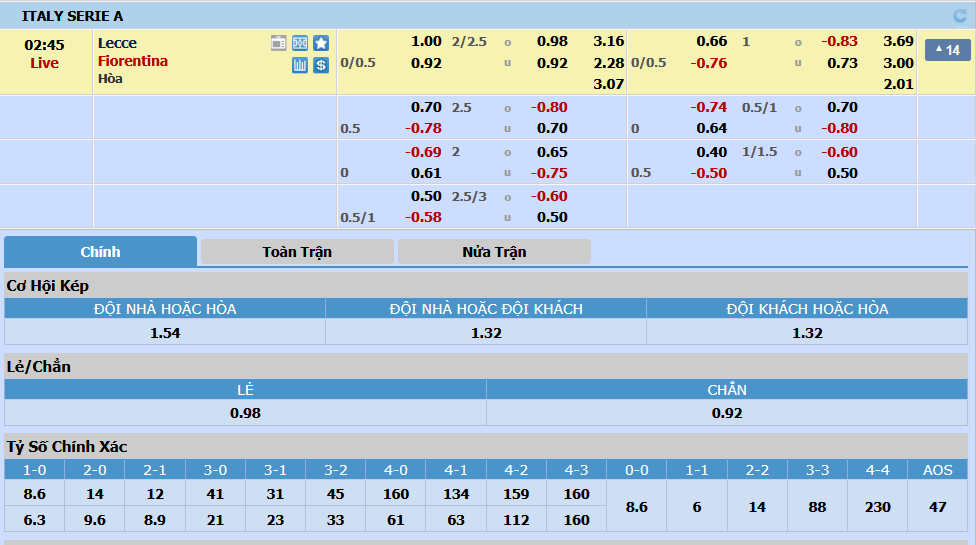976x545 pixels.
Task: Select under 2 goals odds -0.75
Action: click(550, 173)
